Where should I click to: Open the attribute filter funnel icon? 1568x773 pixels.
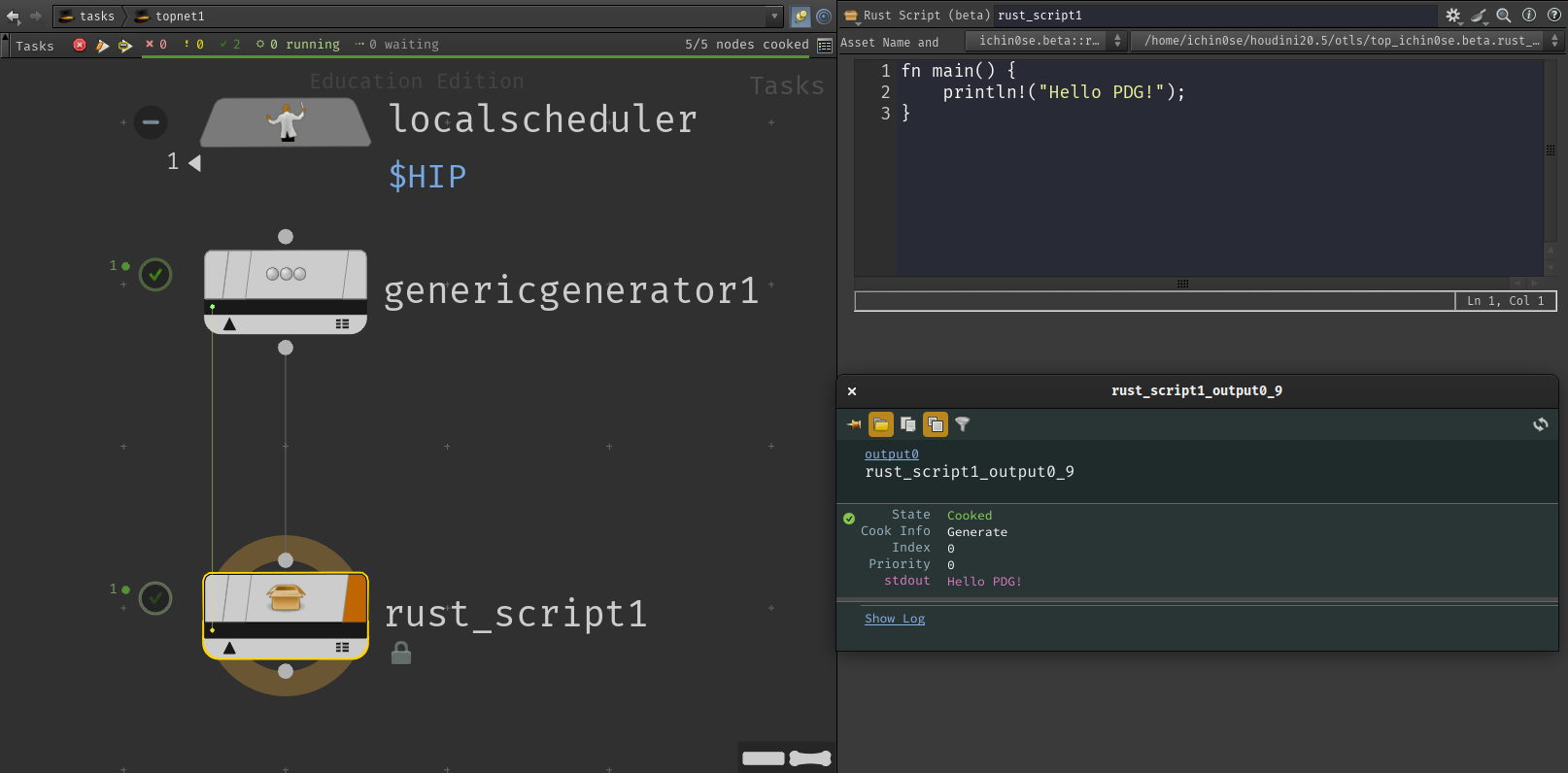pos(963,424)
